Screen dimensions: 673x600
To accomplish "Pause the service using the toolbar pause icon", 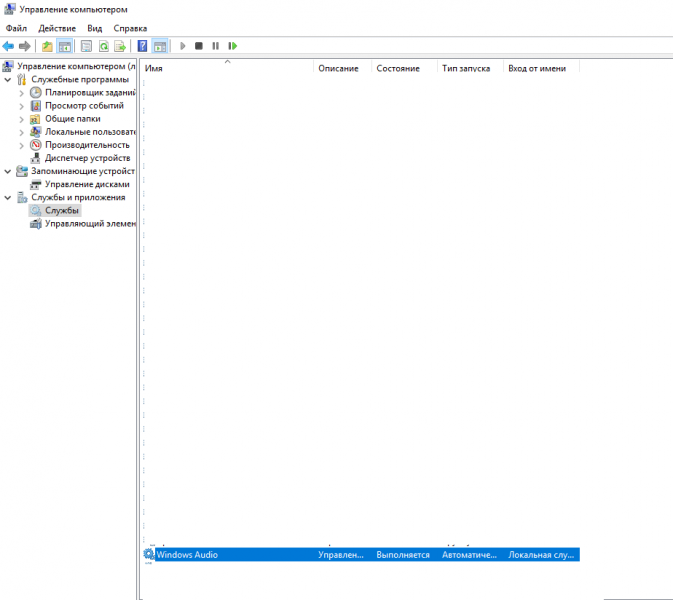I will pos(216,46).
